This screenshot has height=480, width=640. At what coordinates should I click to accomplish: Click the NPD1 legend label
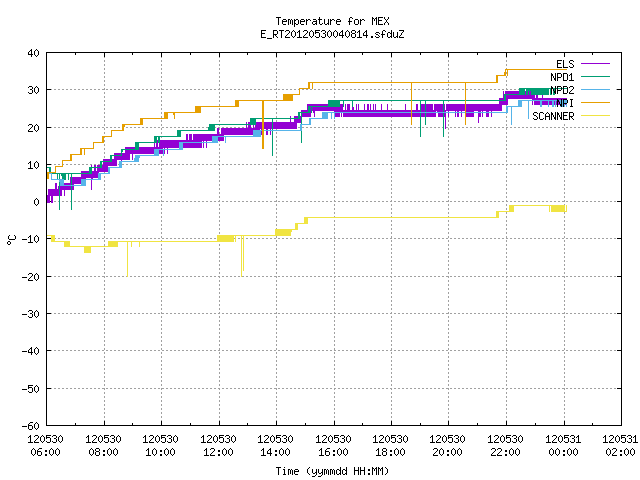(562, 77)
